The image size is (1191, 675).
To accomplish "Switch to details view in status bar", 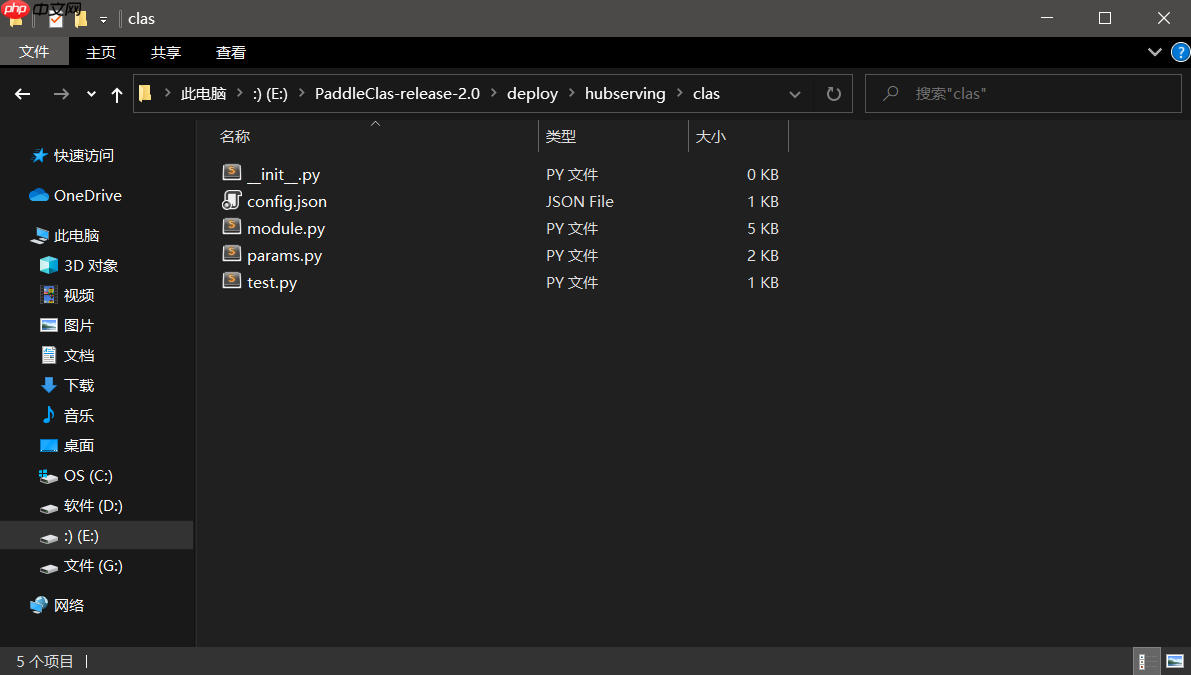I will click(1146, 661).
